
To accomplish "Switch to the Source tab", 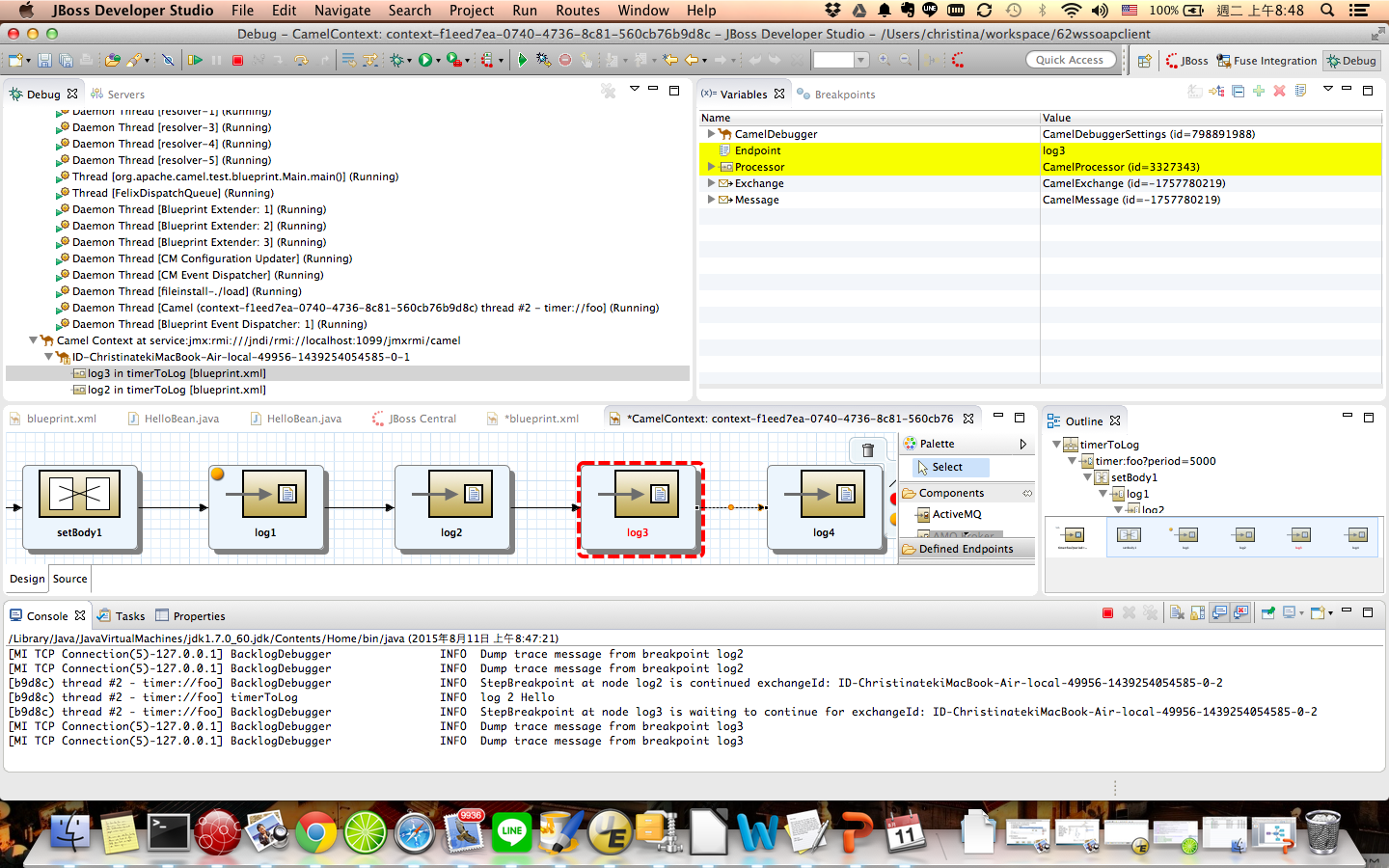I will coord(69,579).
